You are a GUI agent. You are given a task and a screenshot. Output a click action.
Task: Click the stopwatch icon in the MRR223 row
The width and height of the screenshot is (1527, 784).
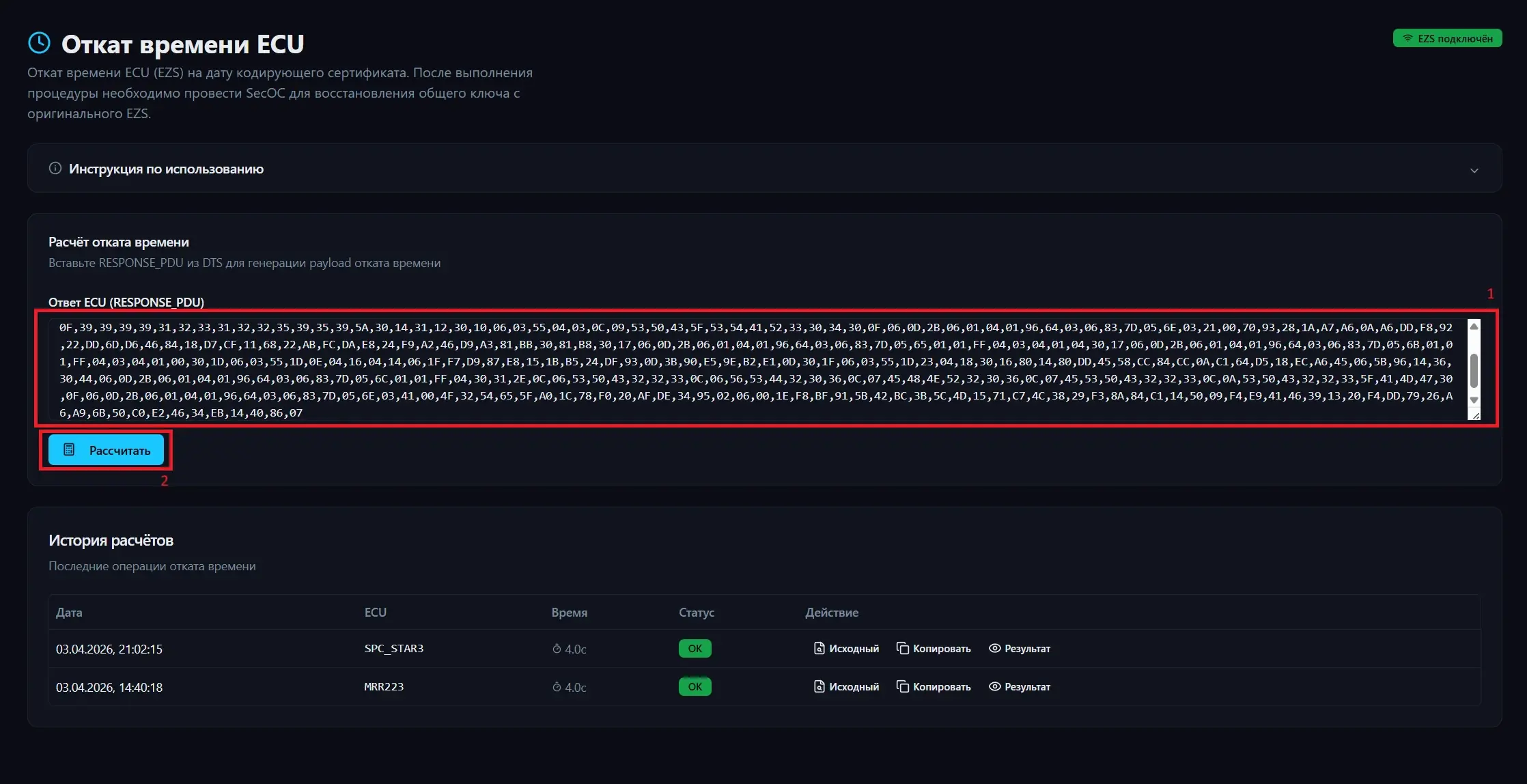[x=557, y=687]
